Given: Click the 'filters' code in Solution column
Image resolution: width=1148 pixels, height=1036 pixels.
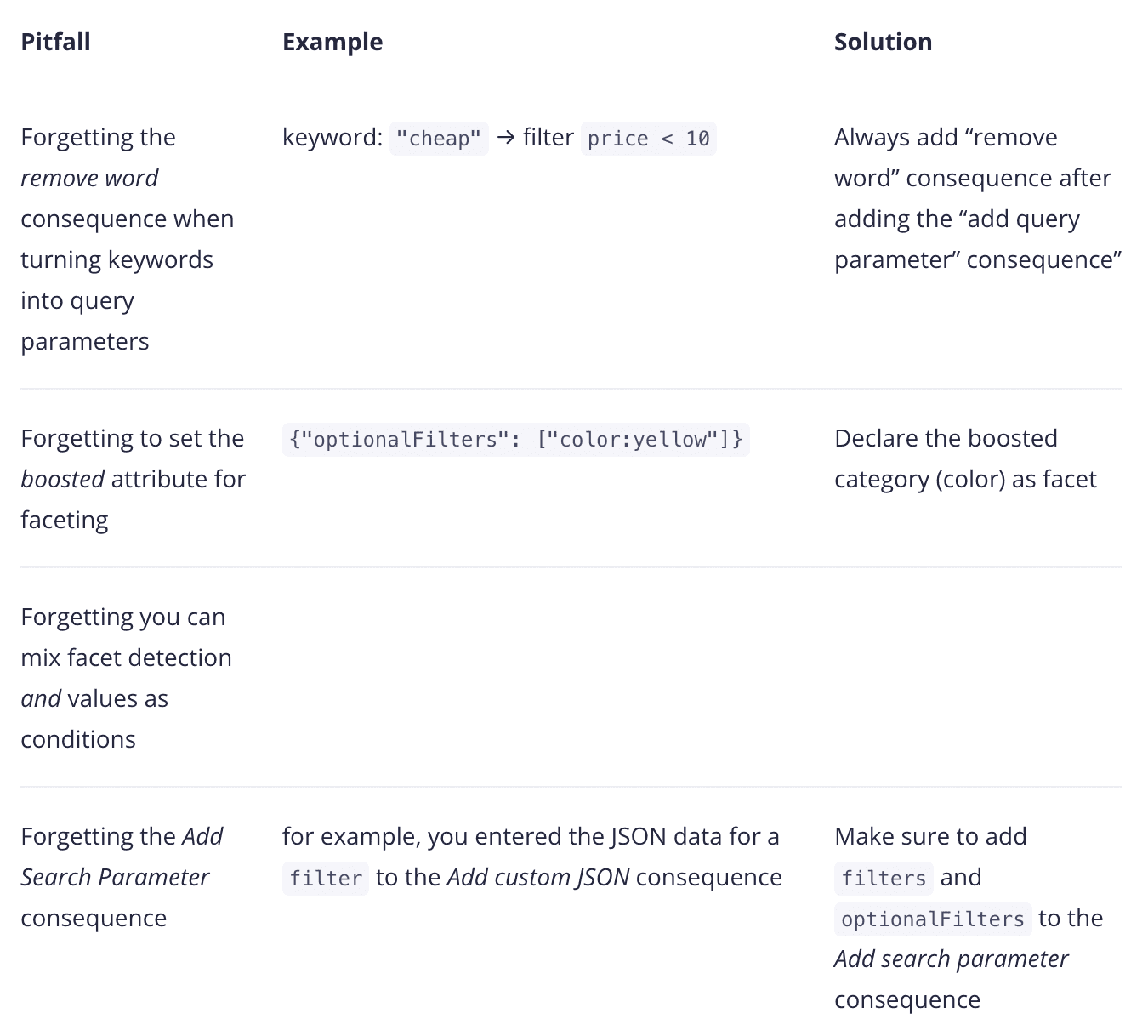Looking at the screenshot, I should (884, 878).
